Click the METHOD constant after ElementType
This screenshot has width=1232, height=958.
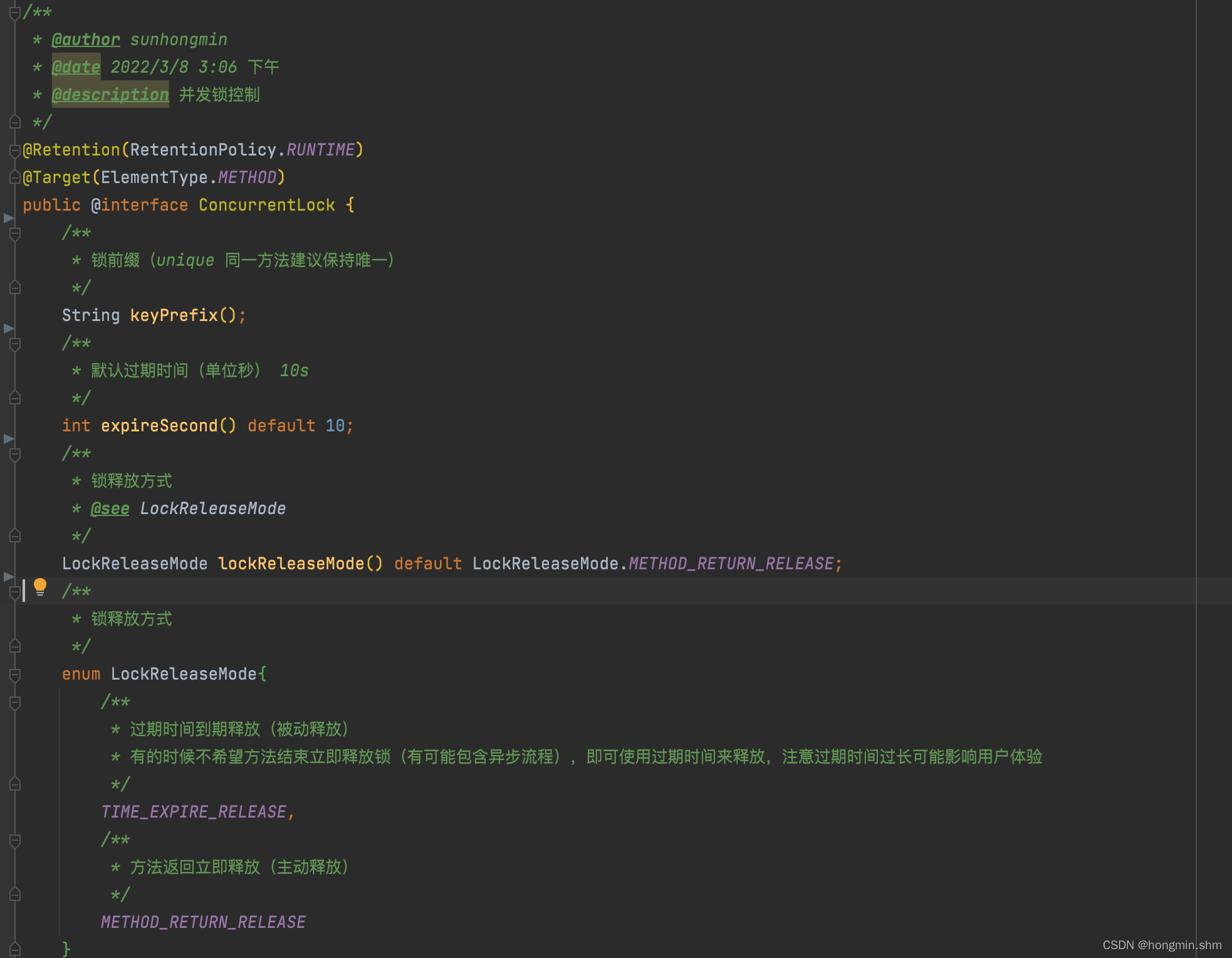247,177
